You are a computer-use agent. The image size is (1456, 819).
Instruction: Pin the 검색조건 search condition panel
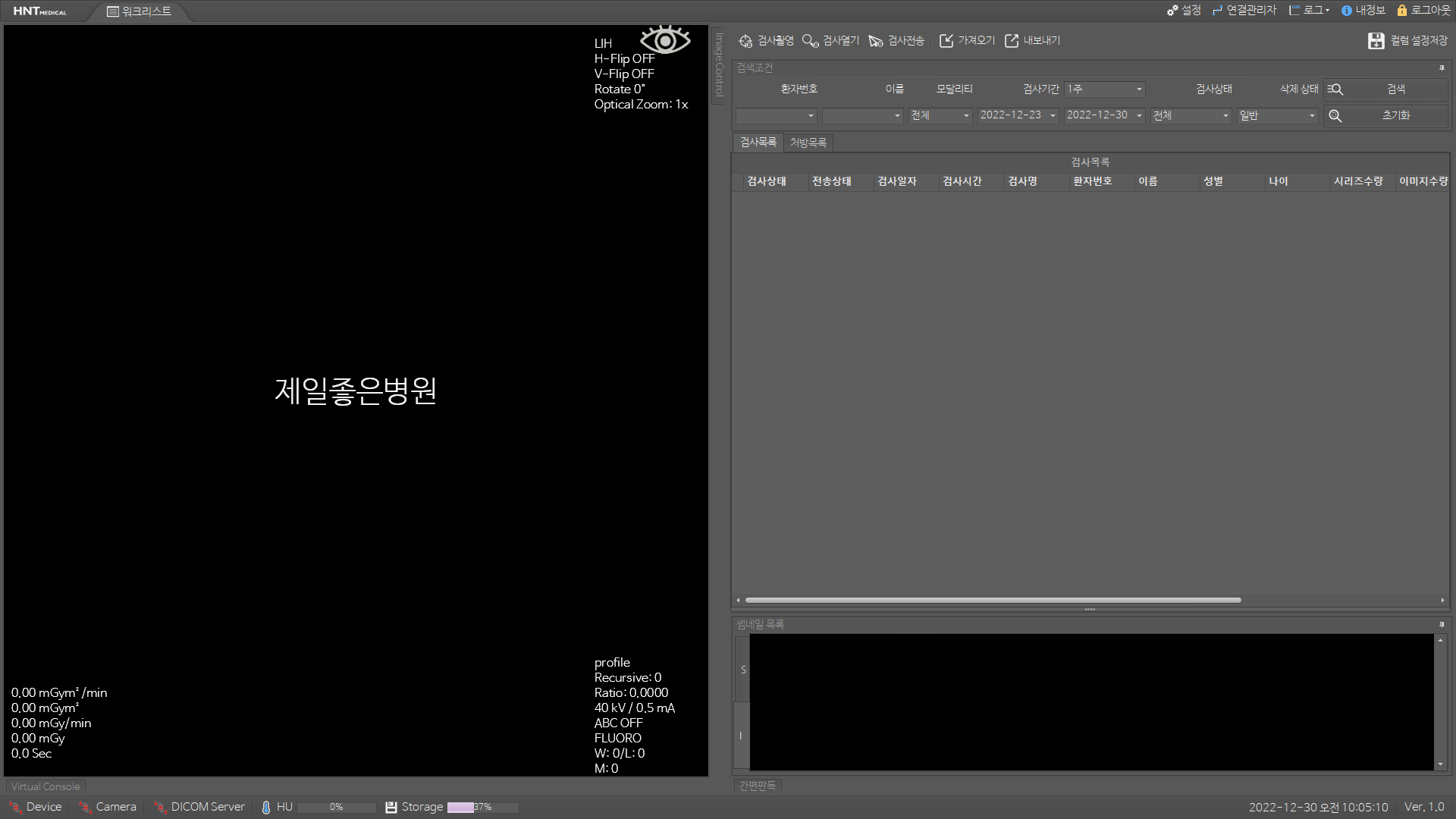click(x=1442, y=68)
